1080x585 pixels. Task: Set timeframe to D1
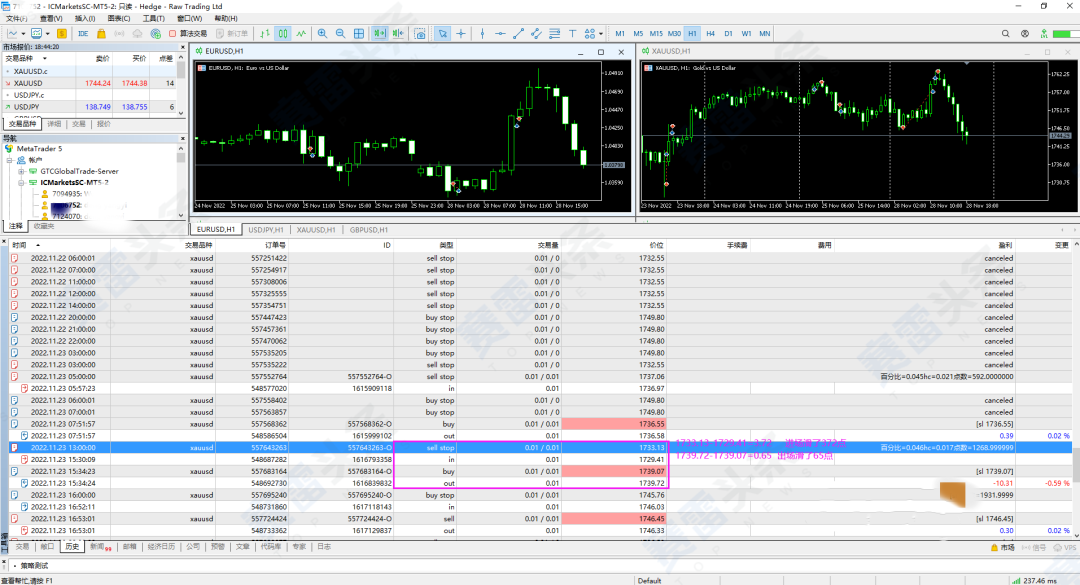[x=728, y=33]
